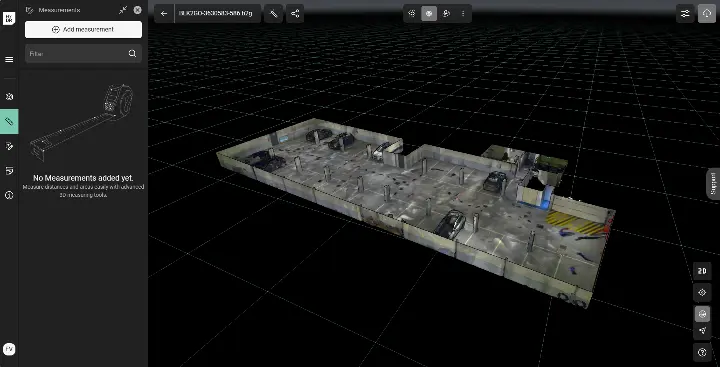Image resolution: width=720 pixels, height=367 pixels.
Task: Open the settings sliders icon at top right
Action: 685,14
